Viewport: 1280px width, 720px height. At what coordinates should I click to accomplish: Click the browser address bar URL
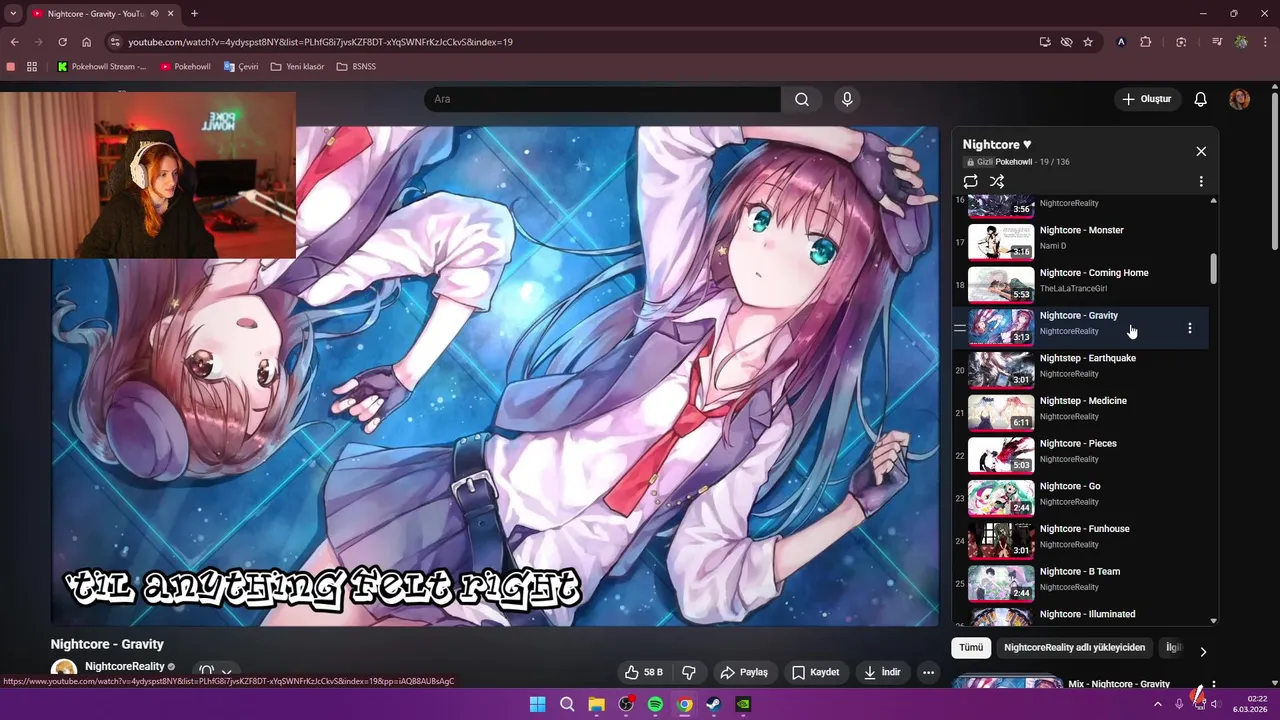pyautogui.click(x=320, y=42)
